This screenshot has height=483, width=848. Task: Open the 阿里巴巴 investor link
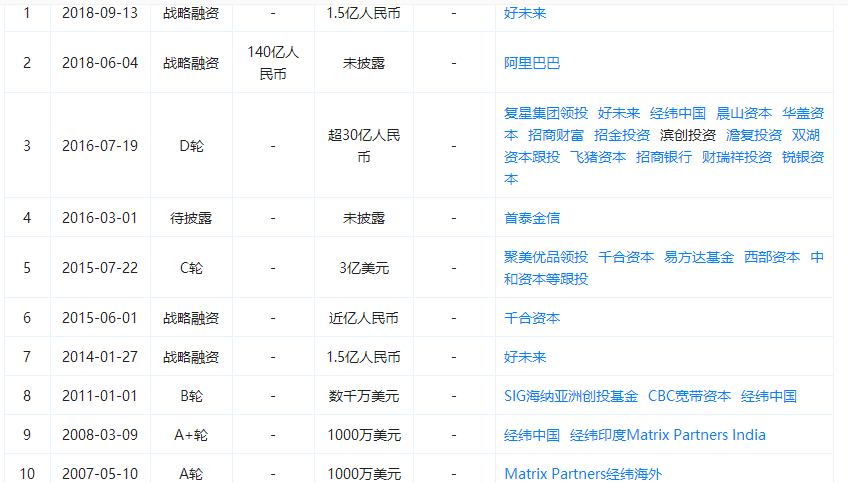pyautogui.click(x=532, y=63)
